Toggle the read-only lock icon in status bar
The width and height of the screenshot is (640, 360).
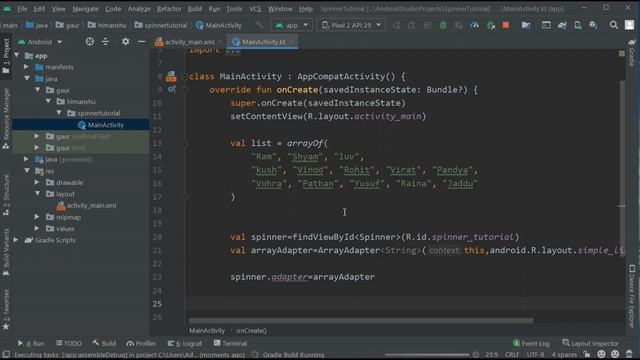tap(587, 354)
